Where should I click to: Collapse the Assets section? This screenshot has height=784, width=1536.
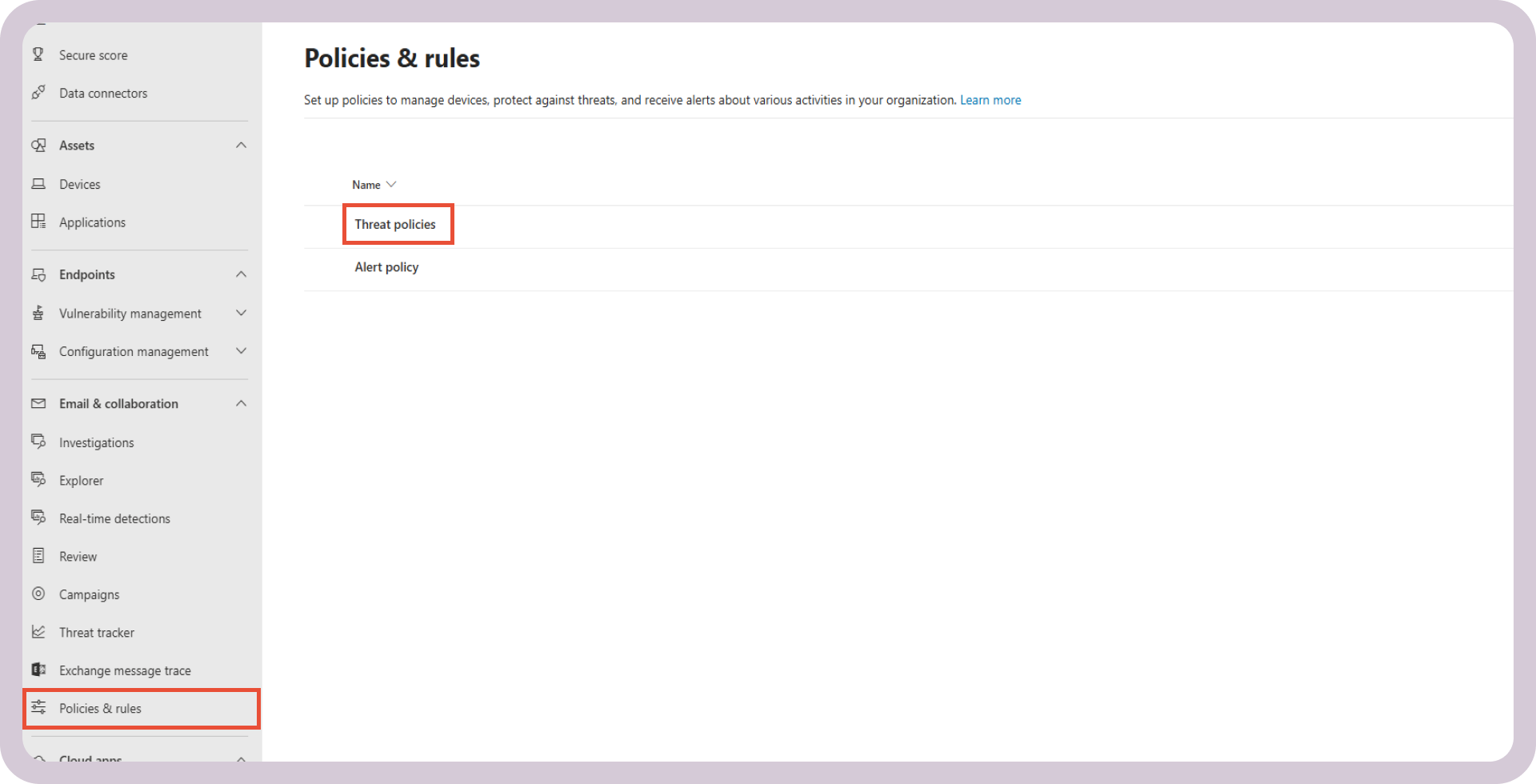(x=241, y=145)
